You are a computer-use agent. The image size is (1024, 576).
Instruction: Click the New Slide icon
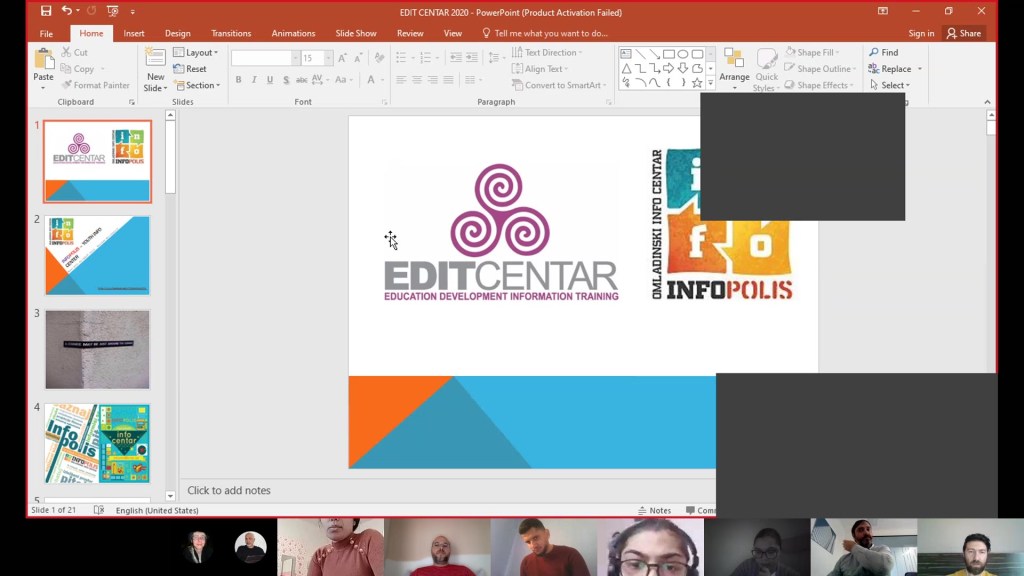(x=155, y=59)
